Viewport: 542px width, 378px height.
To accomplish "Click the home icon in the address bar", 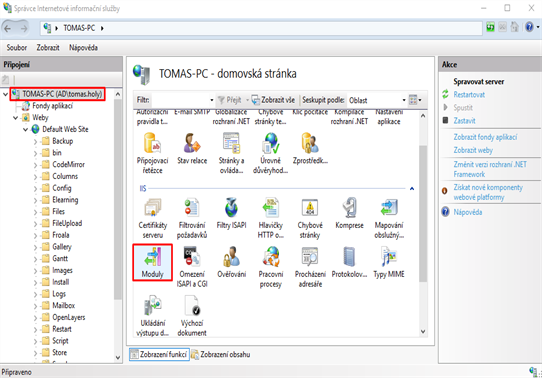I will coord(515,27).
